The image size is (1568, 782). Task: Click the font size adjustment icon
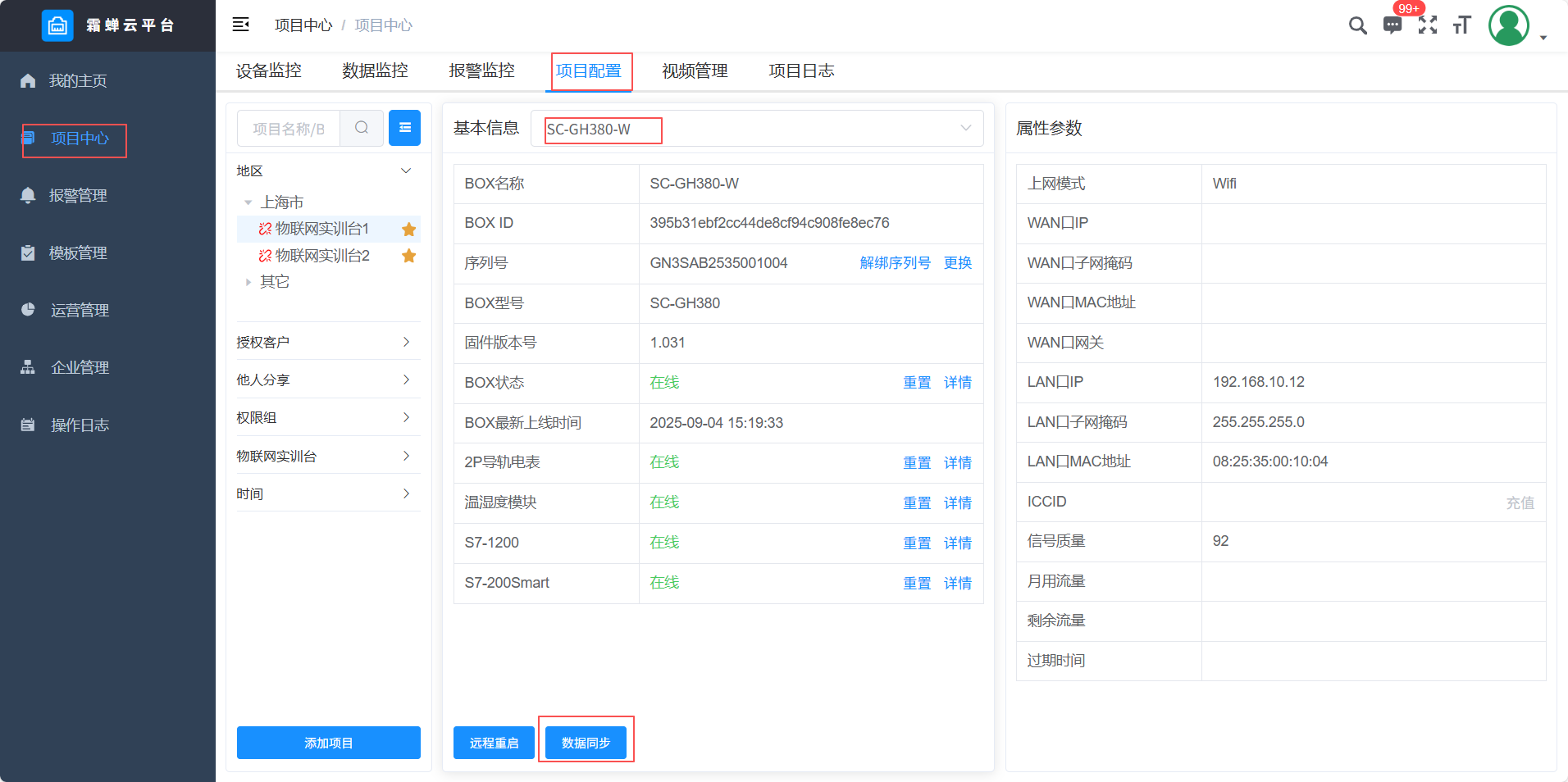[x=1461, y=25]
